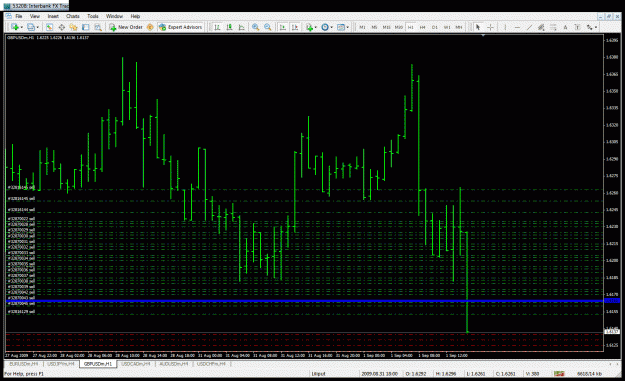Toggle Chart Shift button
Screen dimensions: 625x381
click(295, 27)
